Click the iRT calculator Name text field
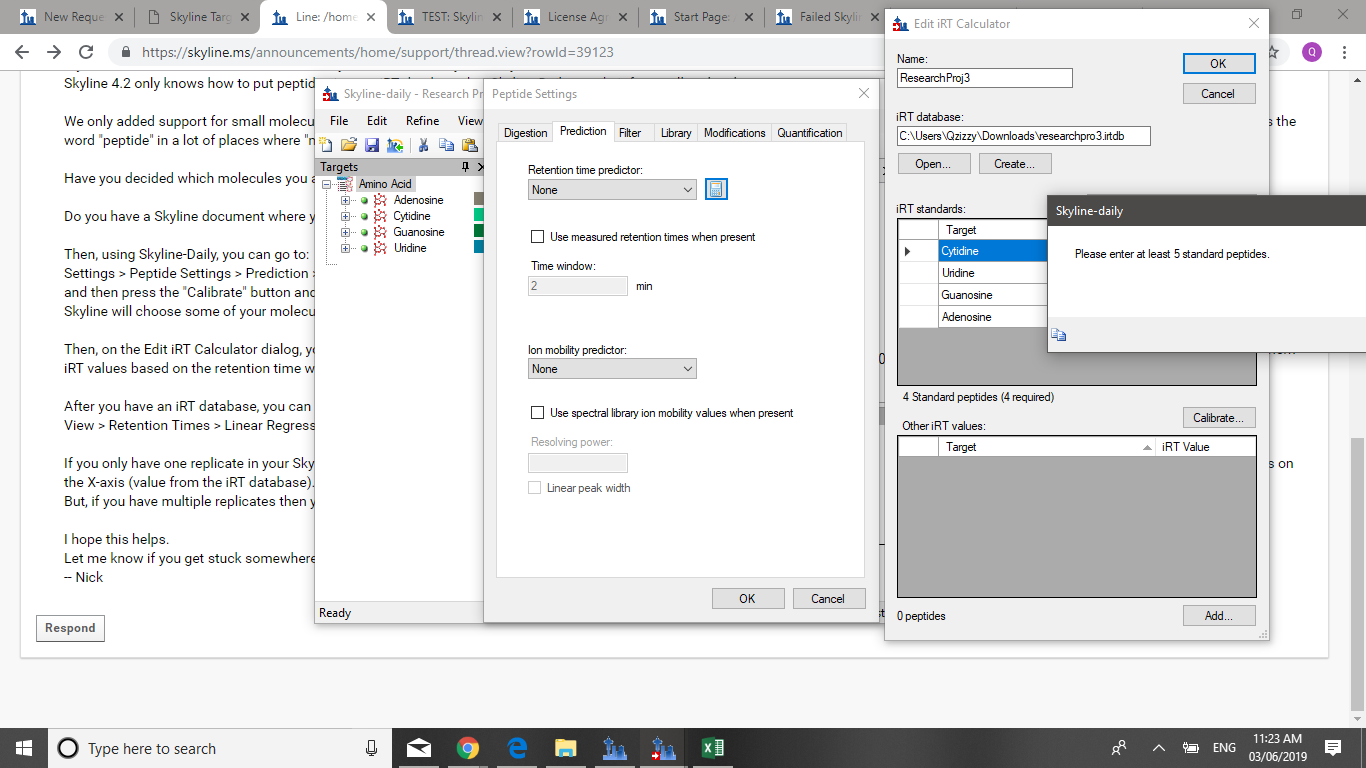 pos(984,78)
